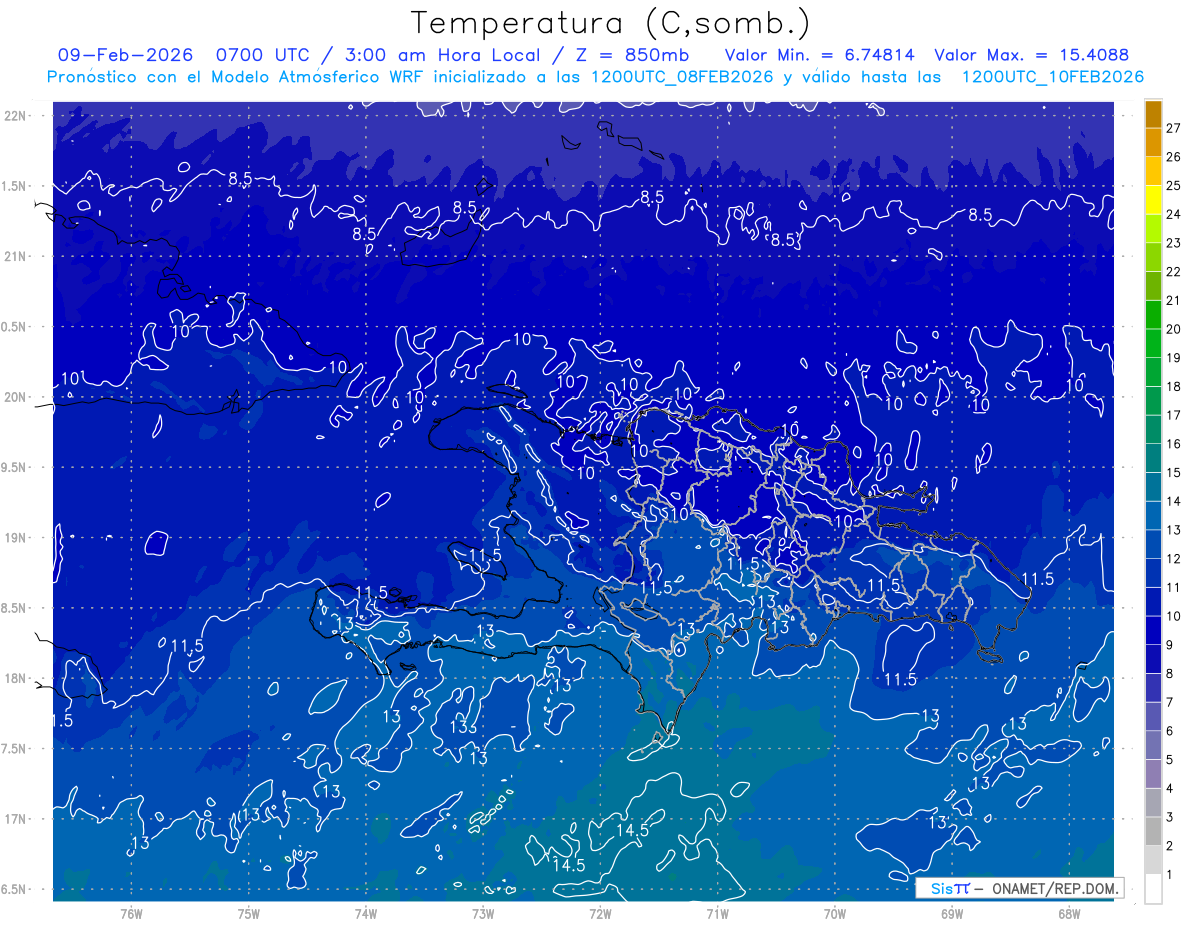Click the "71W" longitude axis label
Viewport: 1200px width, 927px height.
pyautogui.click(x=717, y=914)
